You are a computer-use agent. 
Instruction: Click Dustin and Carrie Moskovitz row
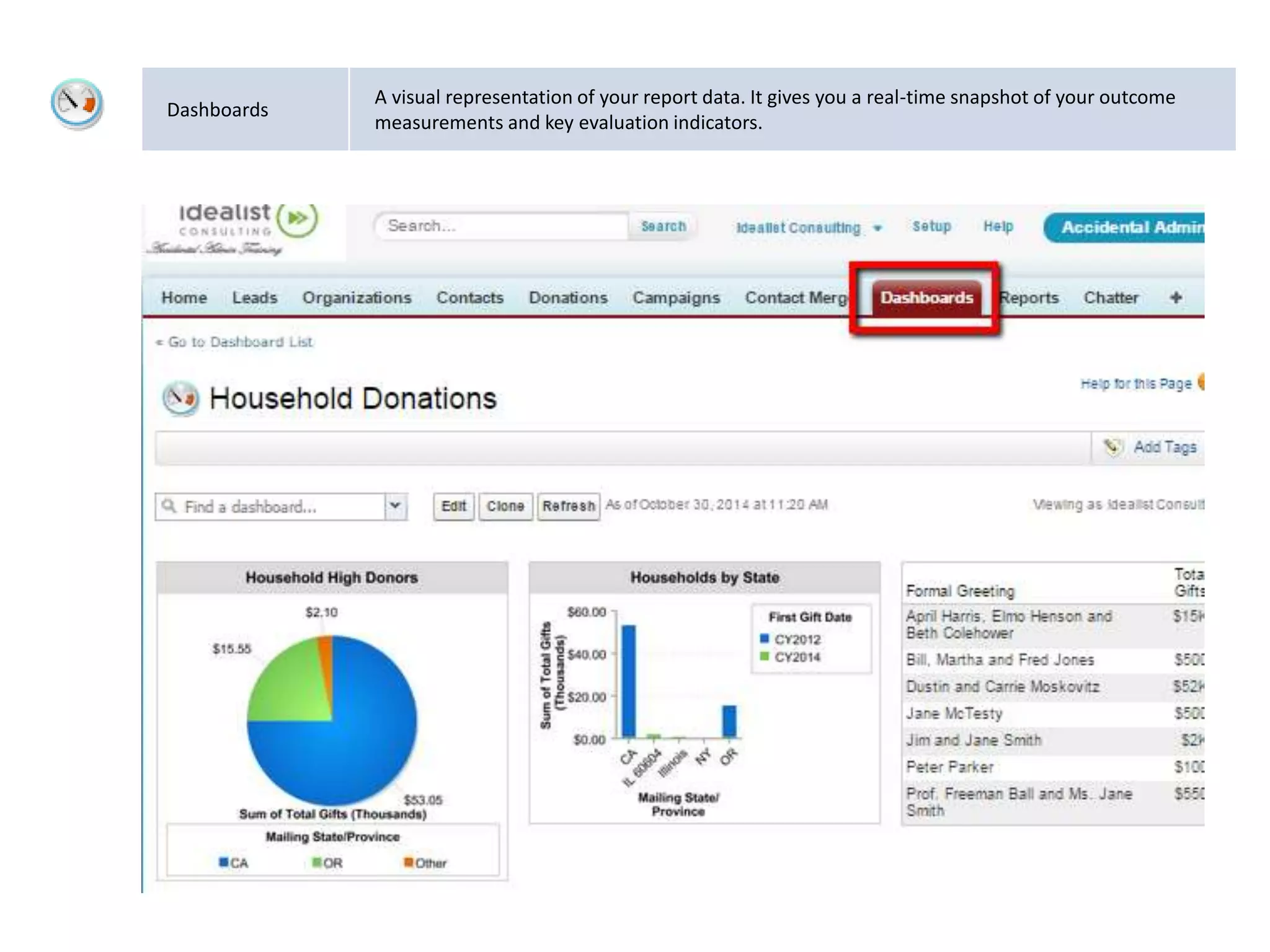tap(1054, 687)
